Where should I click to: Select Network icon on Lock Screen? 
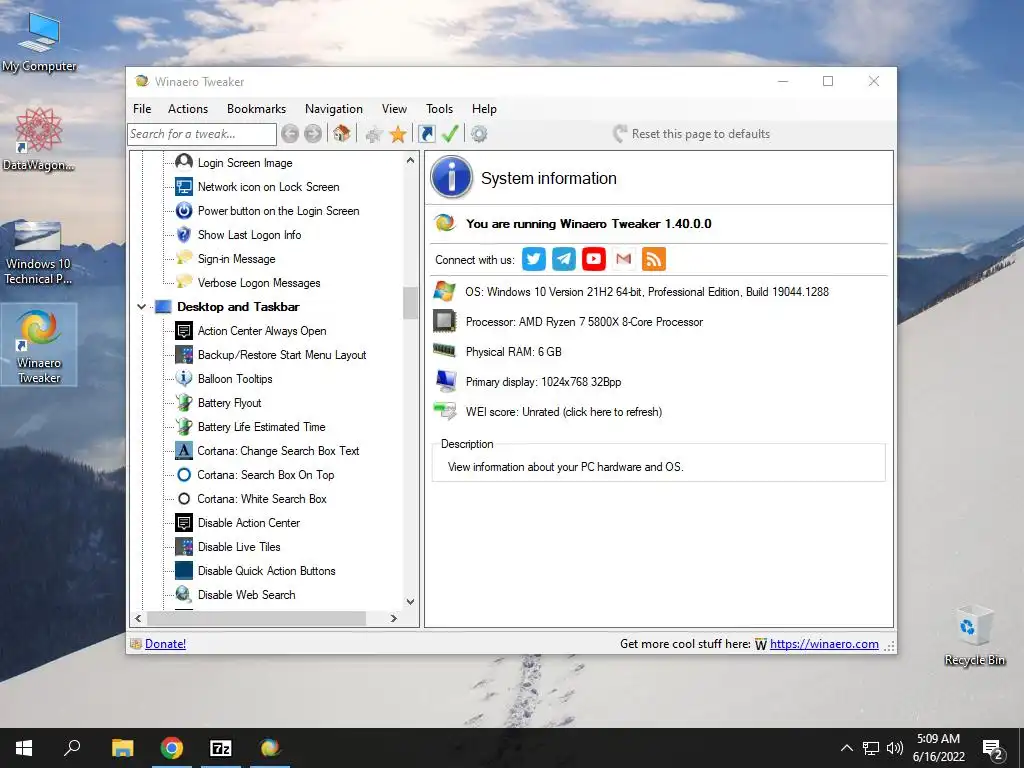268,187
